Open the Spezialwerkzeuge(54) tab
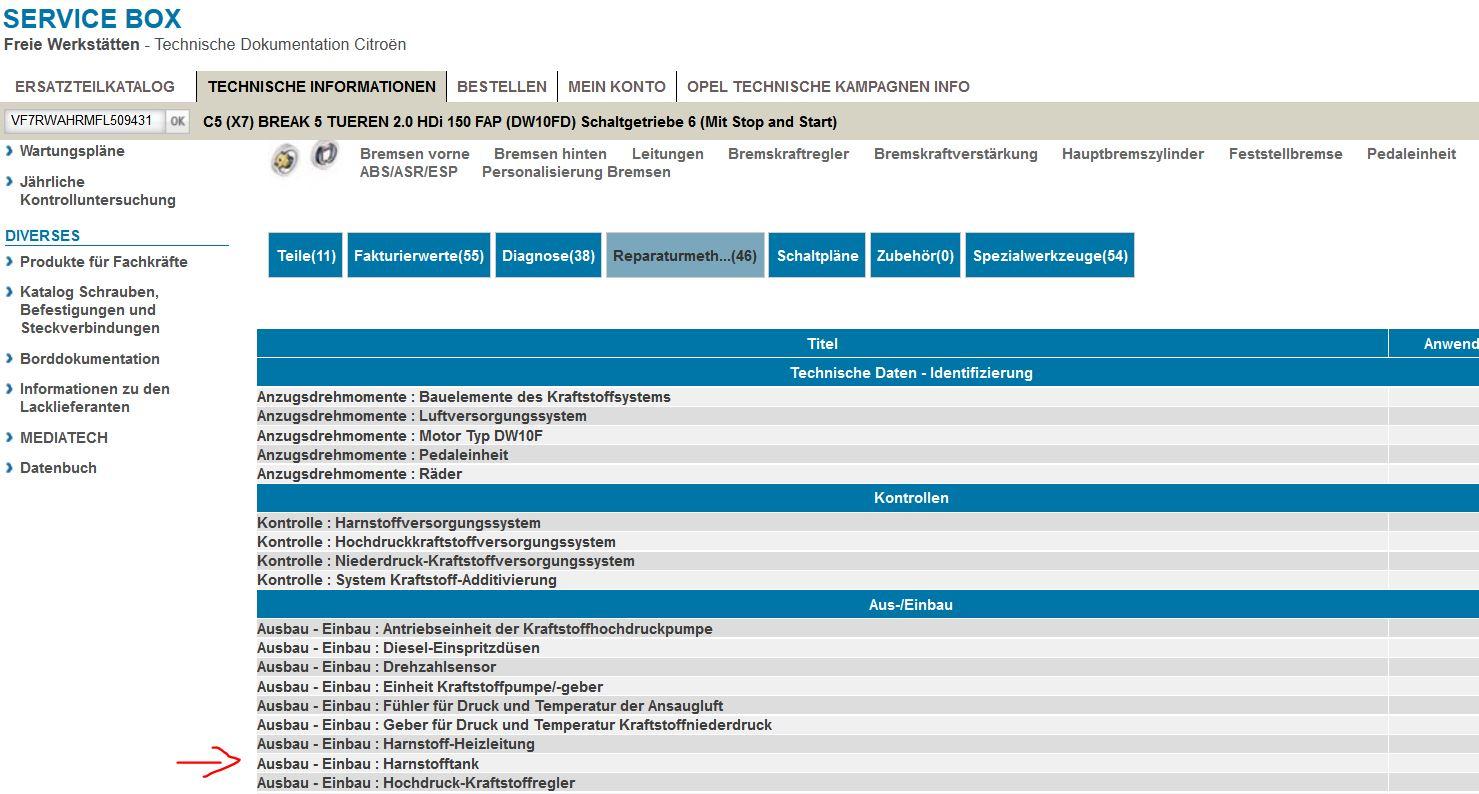 tap(1050, 255)
